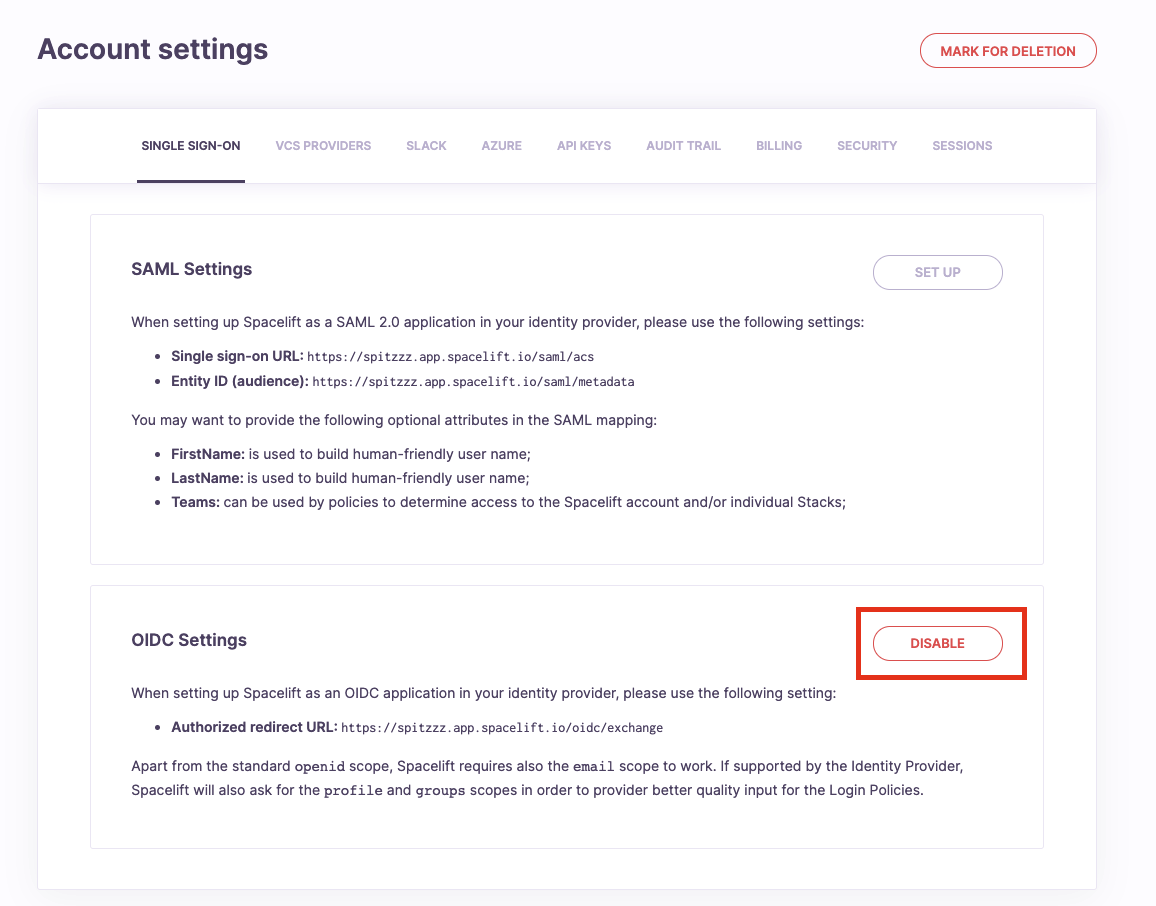Select the Azure tab
Image resolution: width=1156 pixels, height=906 pixels.
[x=501, y=146]
